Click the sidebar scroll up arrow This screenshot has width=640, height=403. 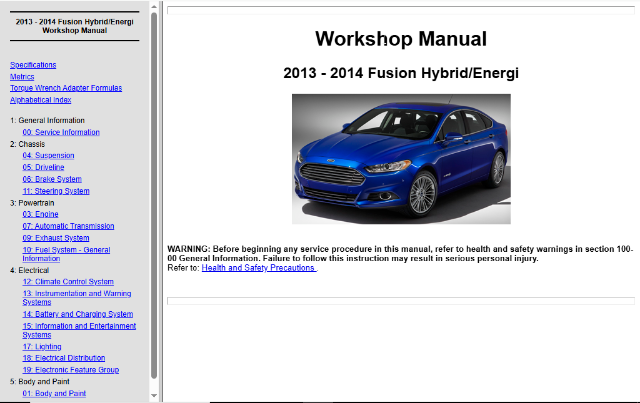point(154,7)
